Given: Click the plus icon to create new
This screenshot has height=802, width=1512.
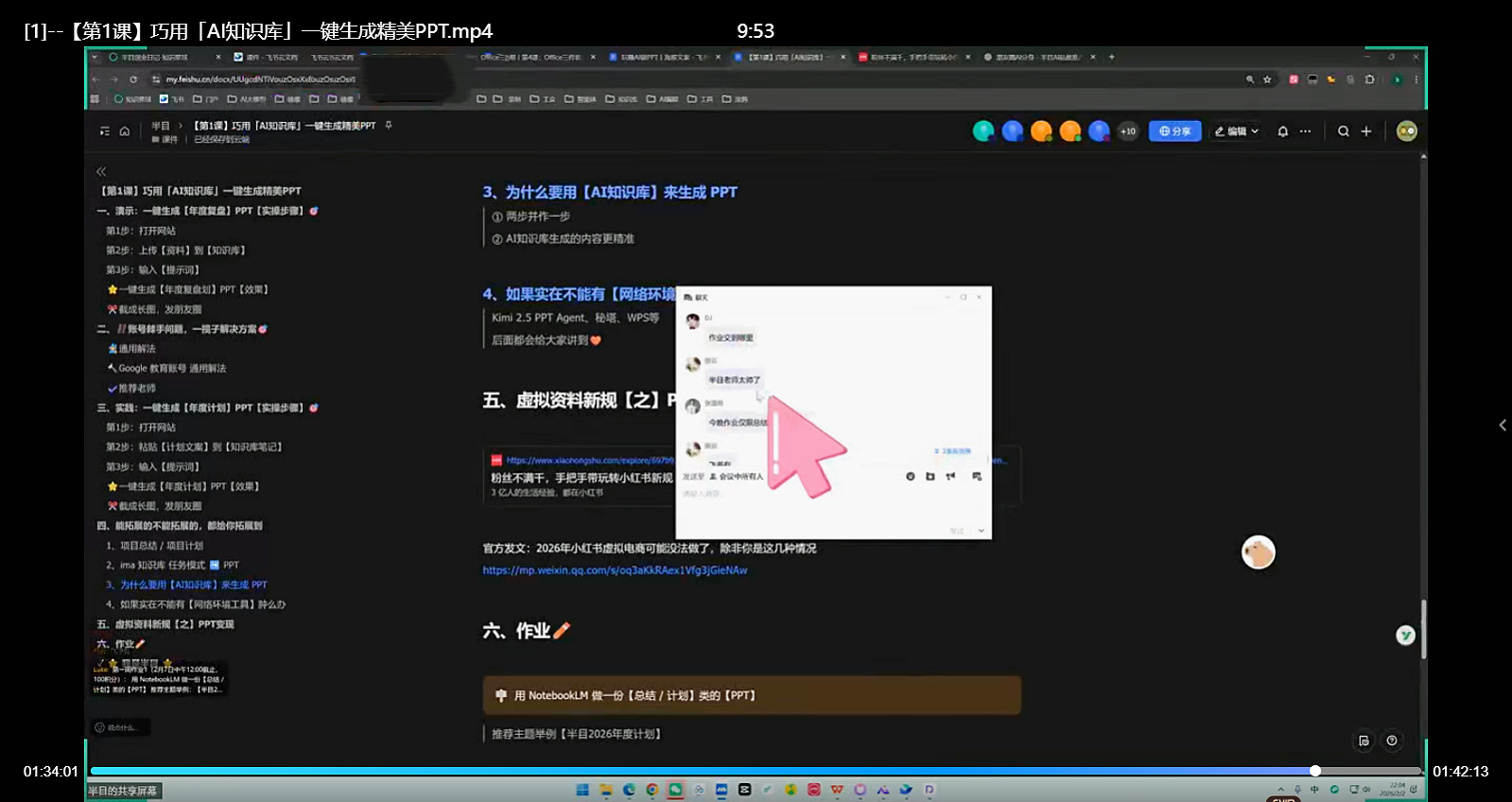Looking at the screenshot, I should 1365,131.
